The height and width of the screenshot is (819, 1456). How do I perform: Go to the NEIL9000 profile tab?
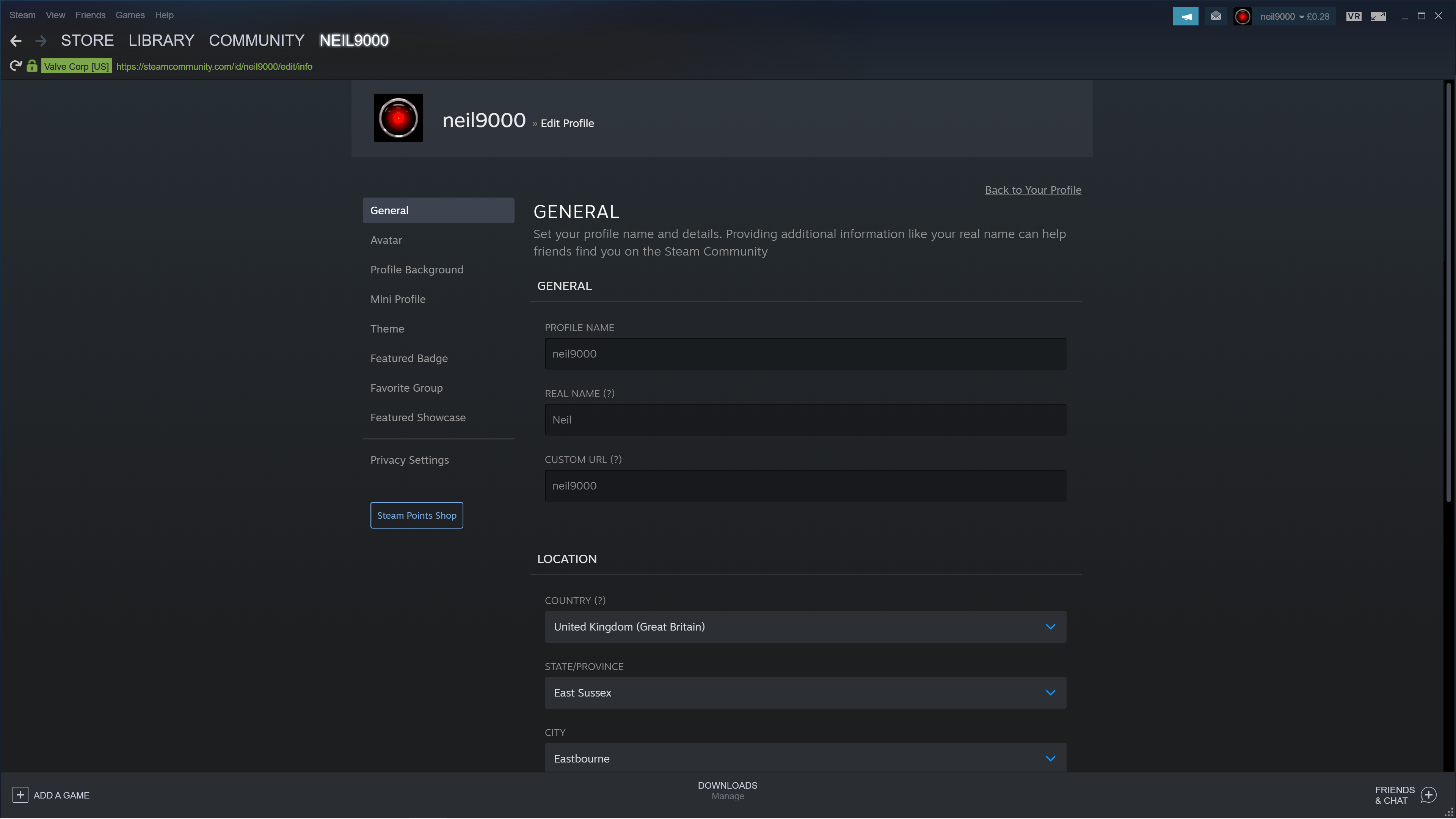pyautogui.click(x=354, y=41)
